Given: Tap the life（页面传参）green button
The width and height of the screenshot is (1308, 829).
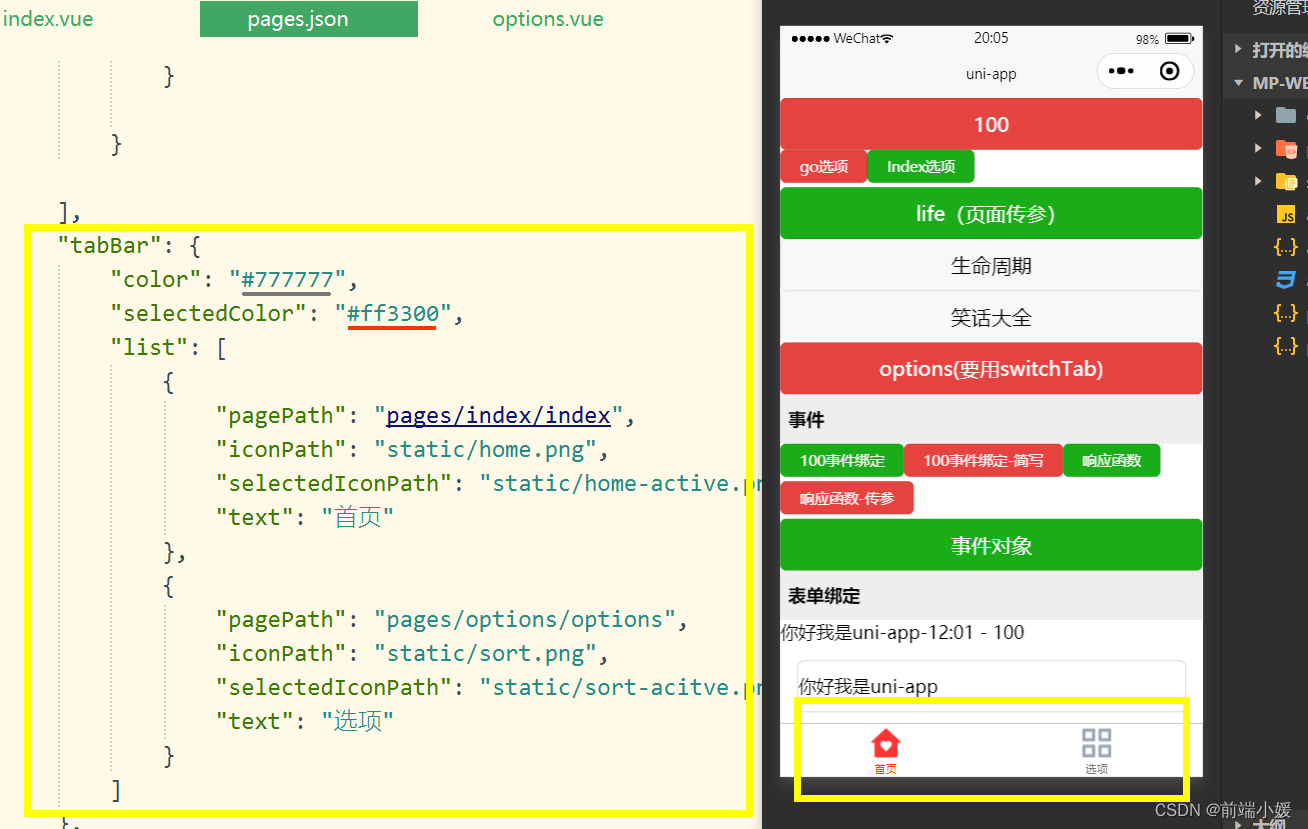Looking at the screenshot, I should (991, 213).
